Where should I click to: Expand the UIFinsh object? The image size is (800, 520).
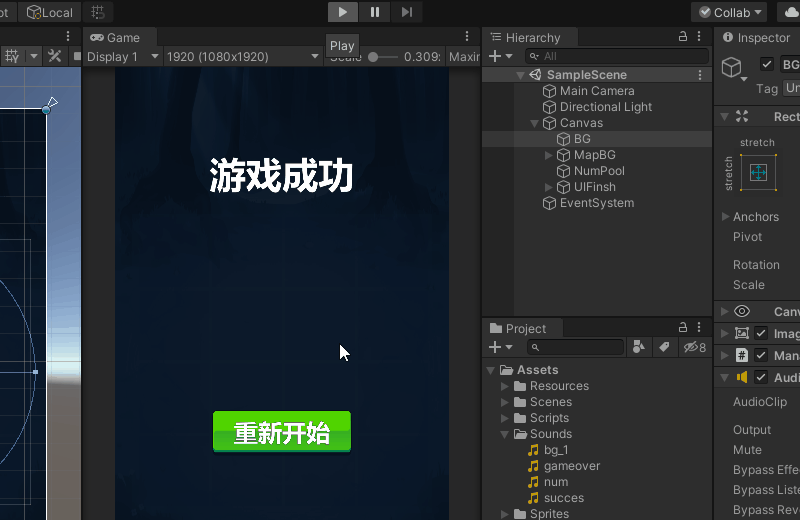pyautogui.click(x=548, y=187)
